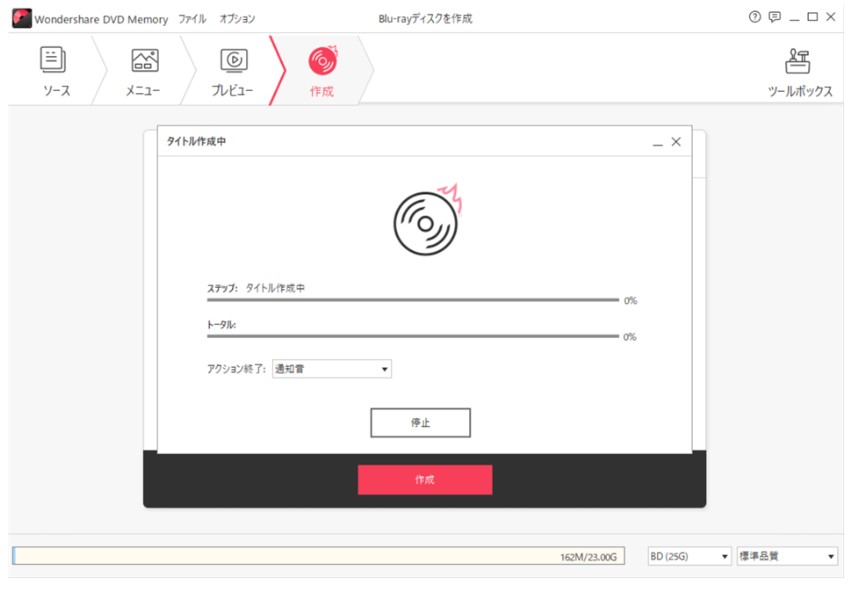Click the トータル progress bar
This screenshot has height=593, width=849.
point(413,336)
